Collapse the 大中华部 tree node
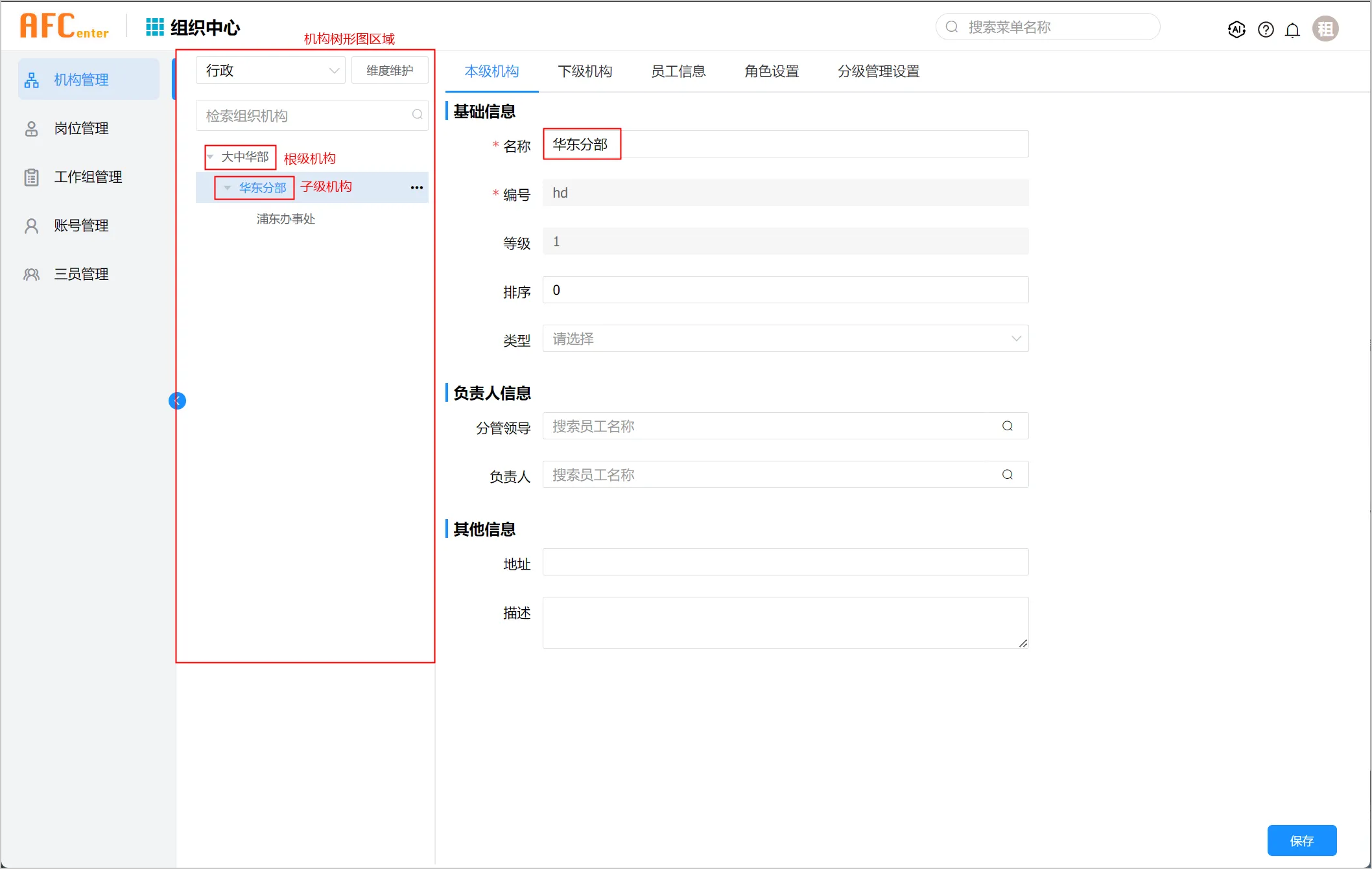Screen dimensions: 1372x869 210,157
